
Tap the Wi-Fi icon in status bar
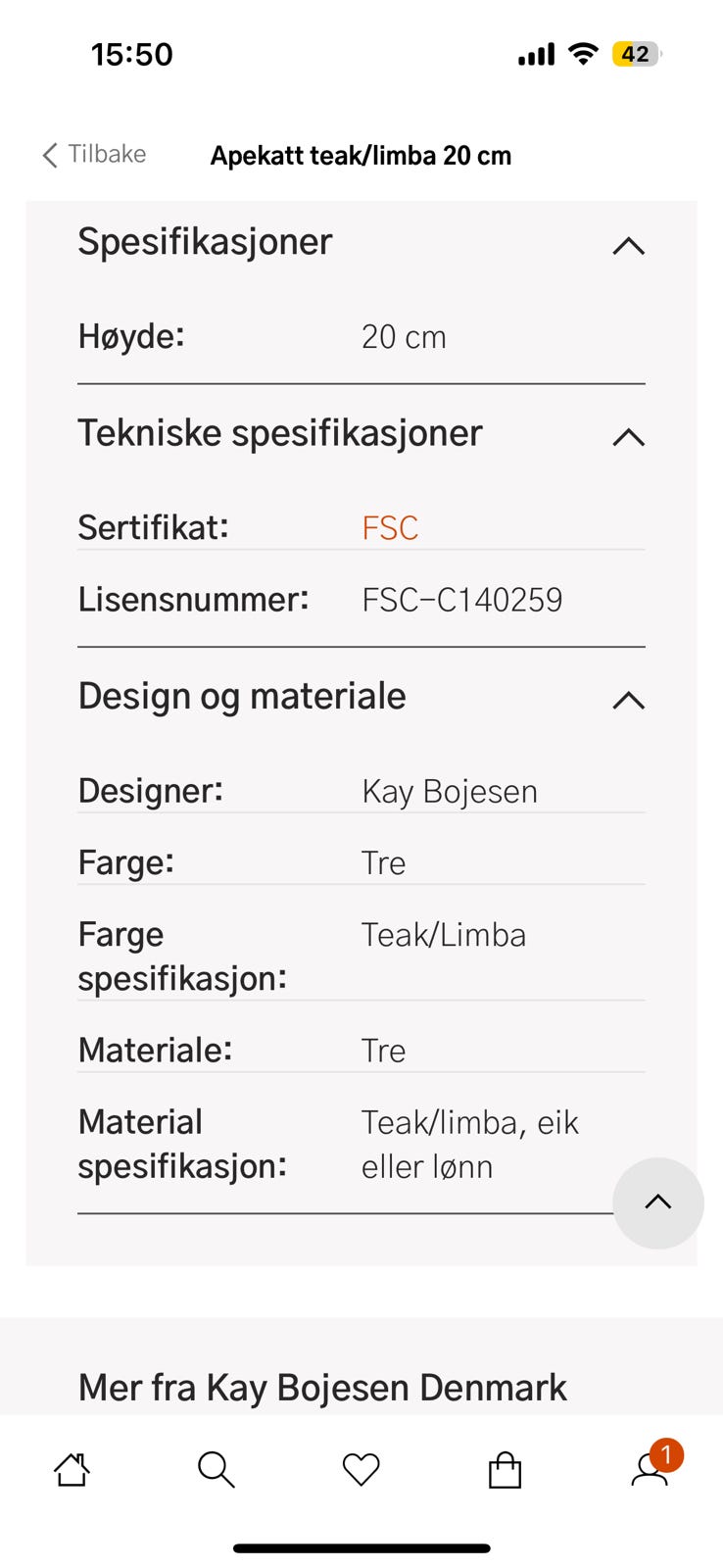point(583,54)
